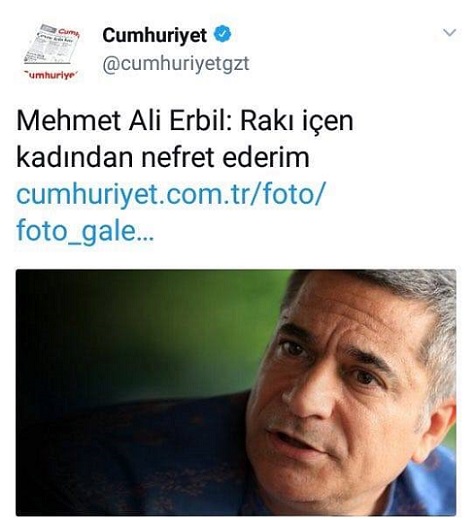The height and width of the screenshot is (520, 472).
Task: Click the line "kadından nefret ederim"
Action: [163, 157]
